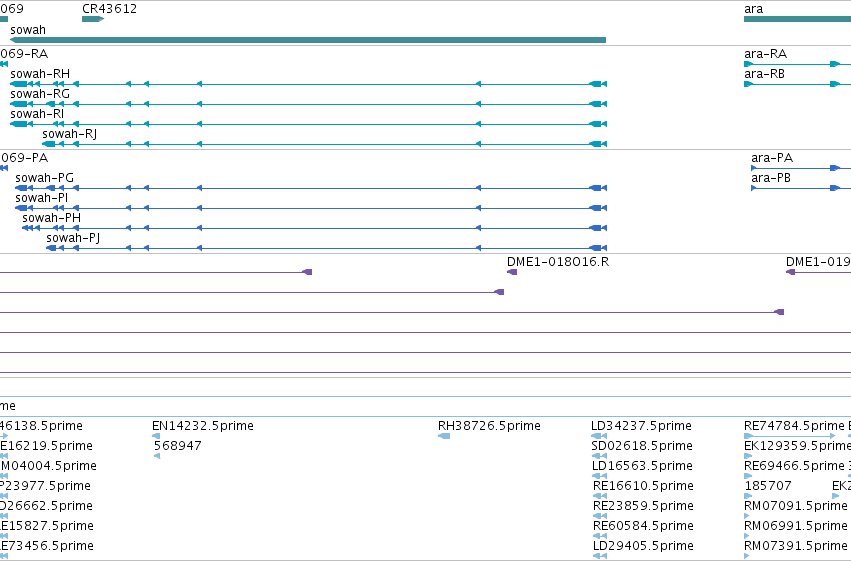This screenshot has height=561, width=851.
Task: Click the ara-RA transcript label
Action: tap(765, 54)
